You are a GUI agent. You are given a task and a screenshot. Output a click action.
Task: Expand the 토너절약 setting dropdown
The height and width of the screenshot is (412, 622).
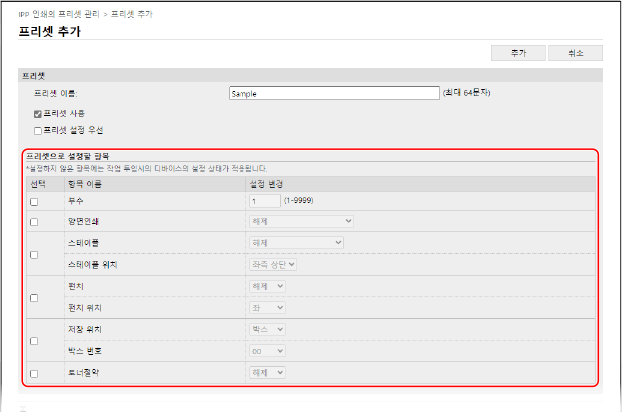click(267, 373)
